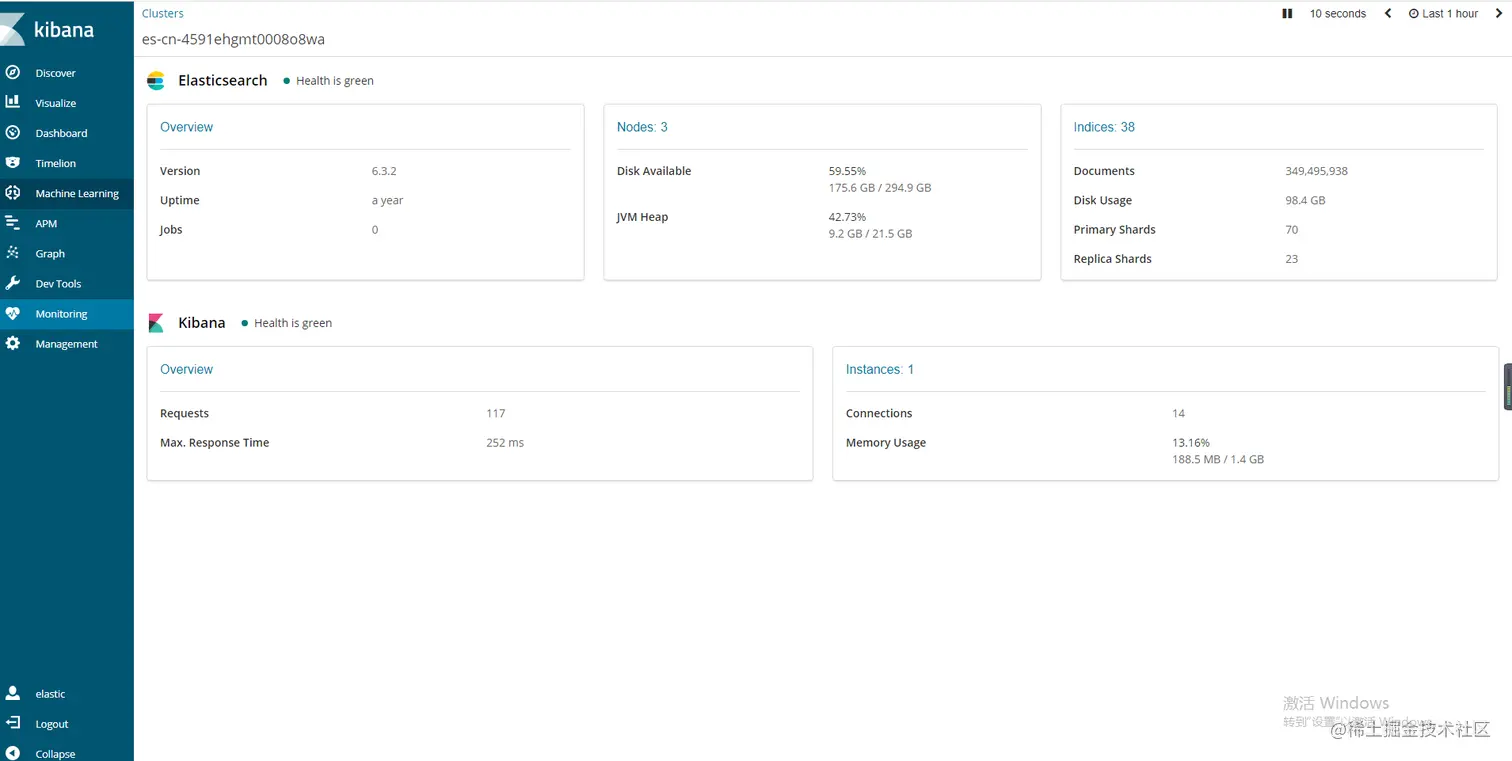
Task: Click the 188.5 MB / 1.4 GB text
Action: tap(1218, 460)
